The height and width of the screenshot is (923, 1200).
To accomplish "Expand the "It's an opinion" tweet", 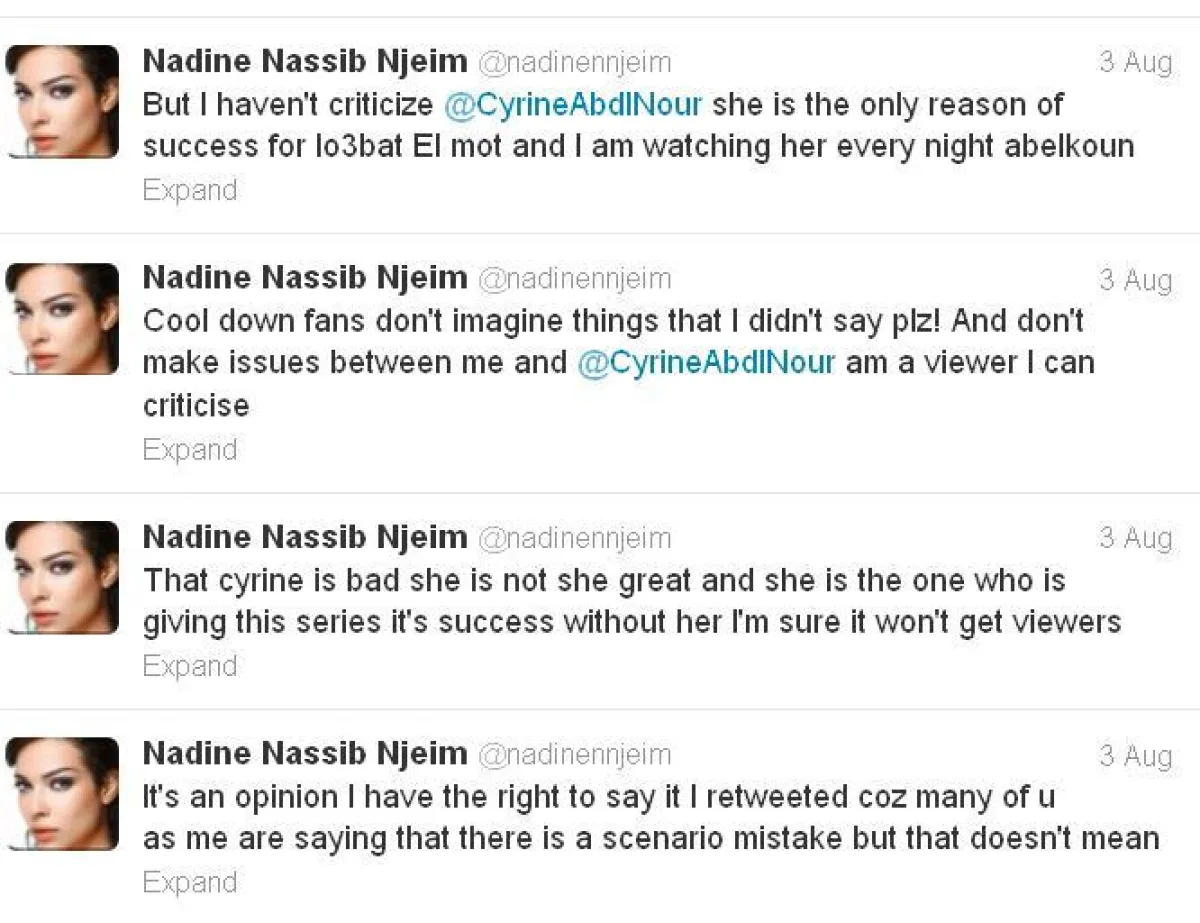I will 190,882.
